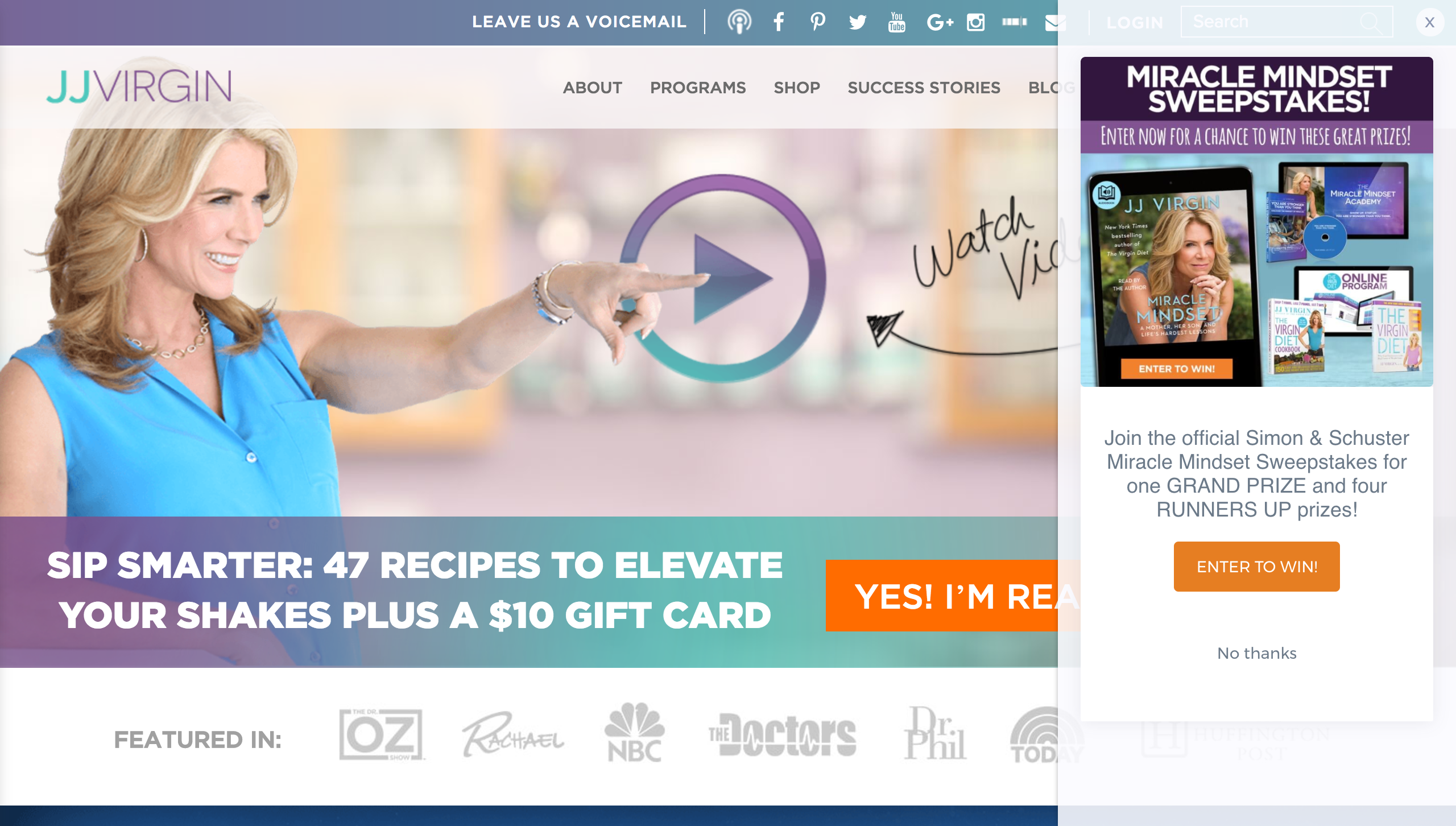Go to the SHOP menu
The width and height of the screenshot is (1456, 826).
[x=797, y=88]
